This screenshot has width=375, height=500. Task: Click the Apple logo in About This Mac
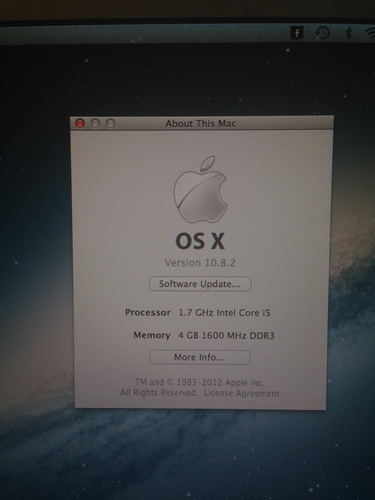click(200, 189)
